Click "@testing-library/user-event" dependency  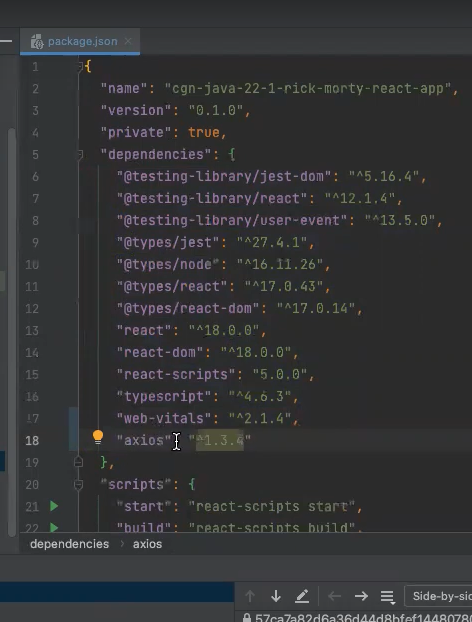pos(232,220)
